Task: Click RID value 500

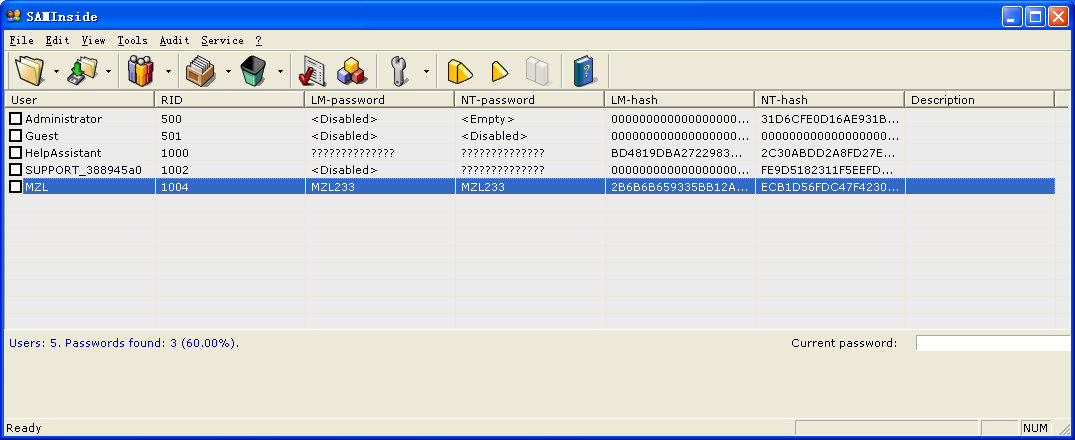Action: 171,119
